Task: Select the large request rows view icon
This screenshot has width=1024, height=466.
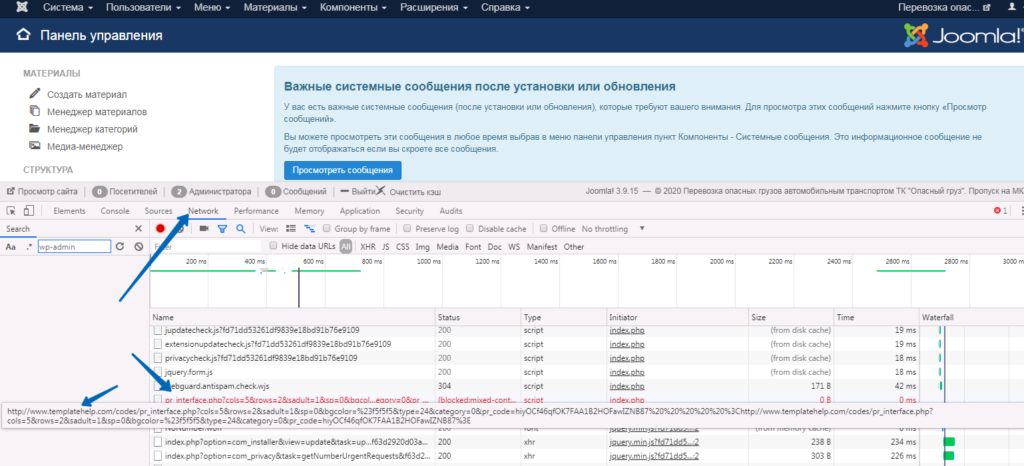Action: 291,228
